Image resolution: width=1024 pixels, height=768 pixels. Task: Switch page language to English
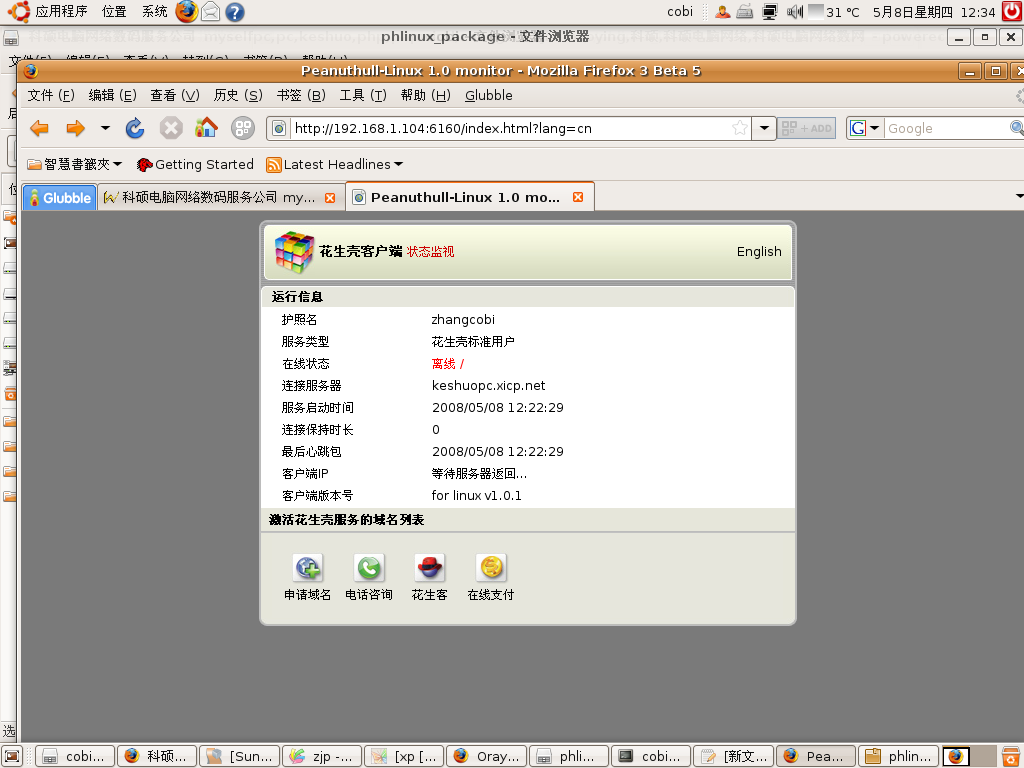pos(759,251)
